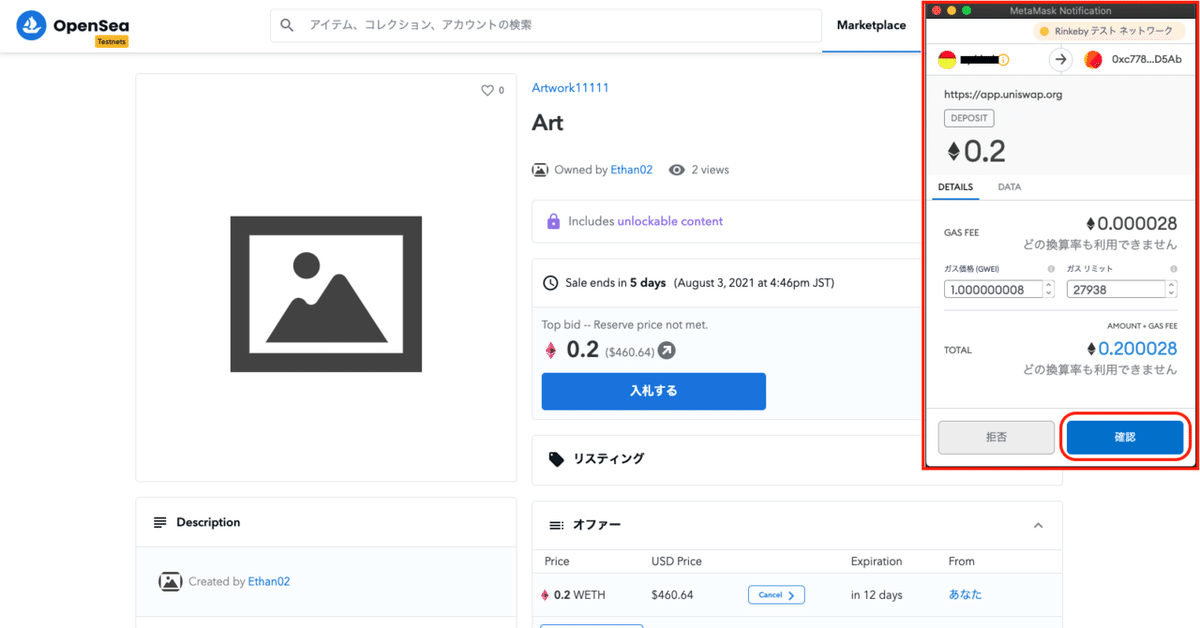Cancel the 0.2 WETH offer
This screenshot has height=628, width=1200.
(x=776, y=595)
